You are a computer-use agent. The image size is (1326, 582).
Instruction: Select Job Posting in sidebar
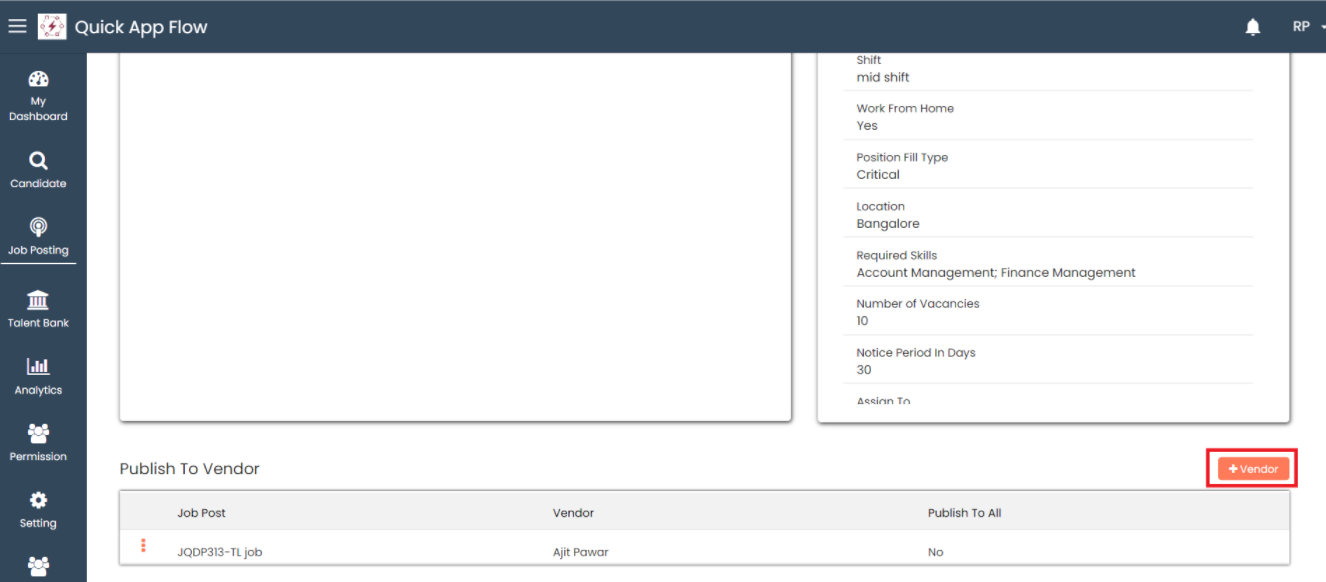38,237
